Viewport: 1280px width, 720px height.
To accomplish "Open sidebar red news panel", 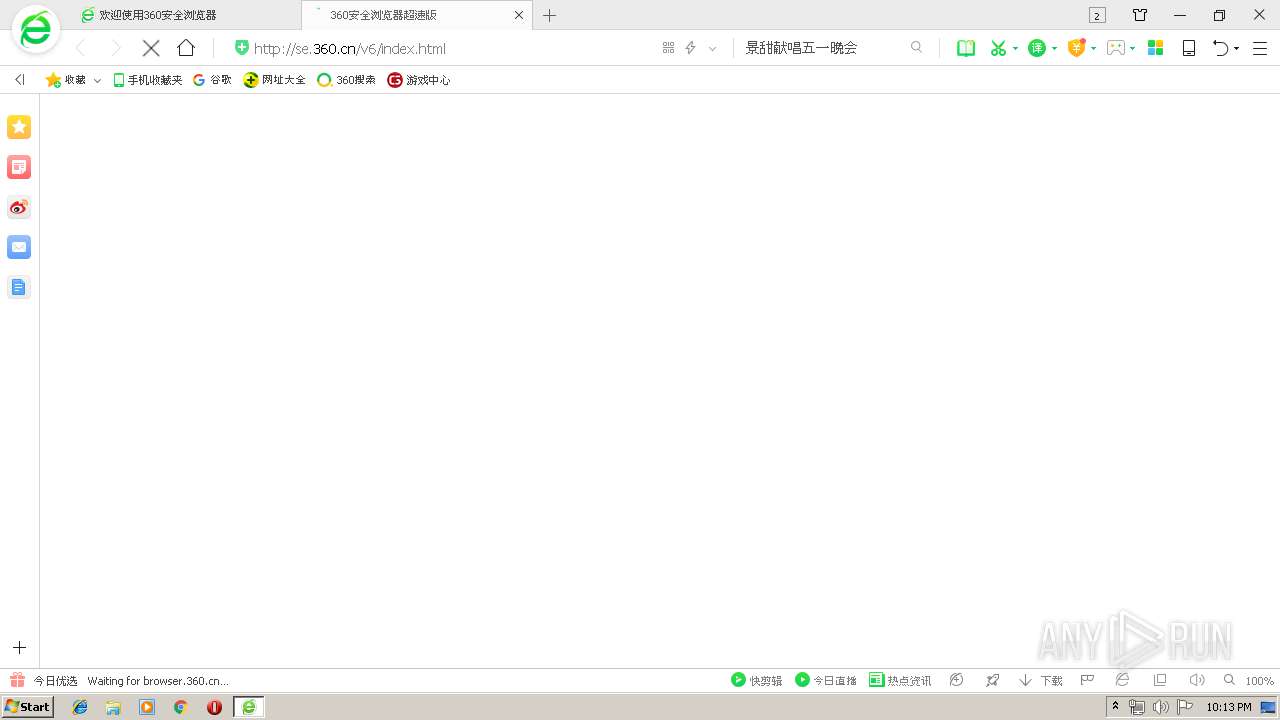I will point(19,167).
